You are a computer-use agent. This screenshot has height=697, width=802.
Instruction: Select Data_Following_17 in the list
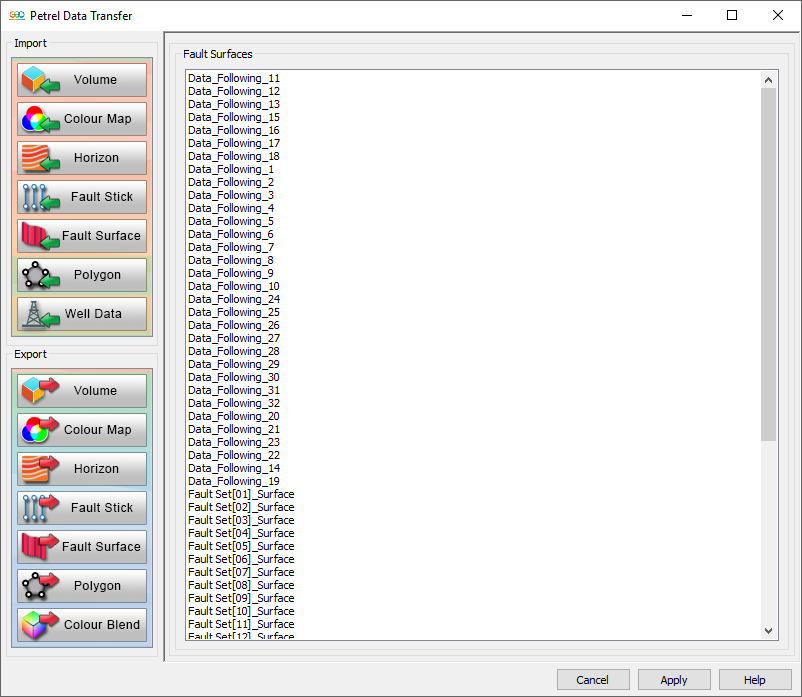[x=234, y=143]
